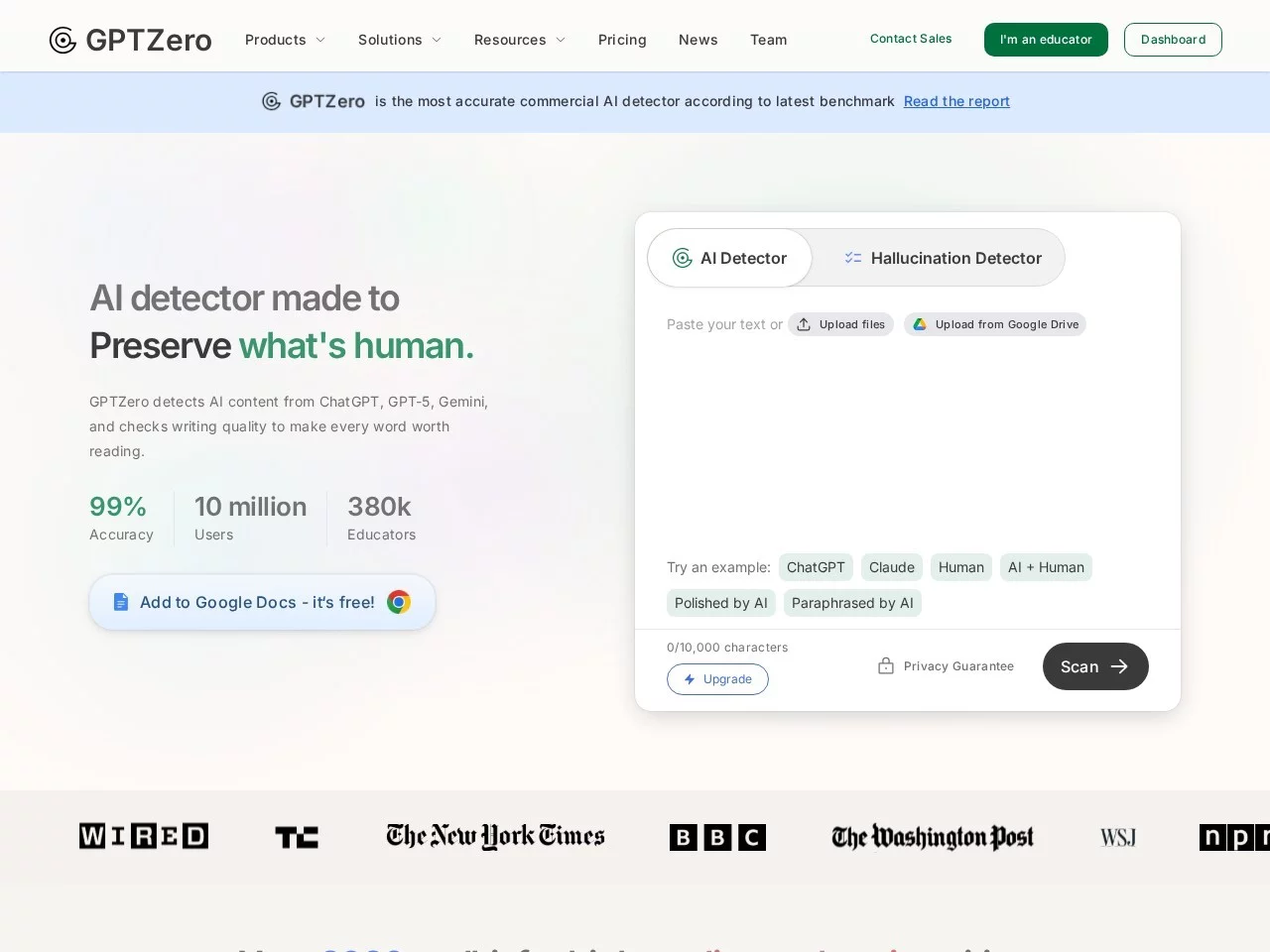Click the Hallucination Detector checklist icon
The height and width of the screenshot is (952, 1270).
click(x=853, y=257)
